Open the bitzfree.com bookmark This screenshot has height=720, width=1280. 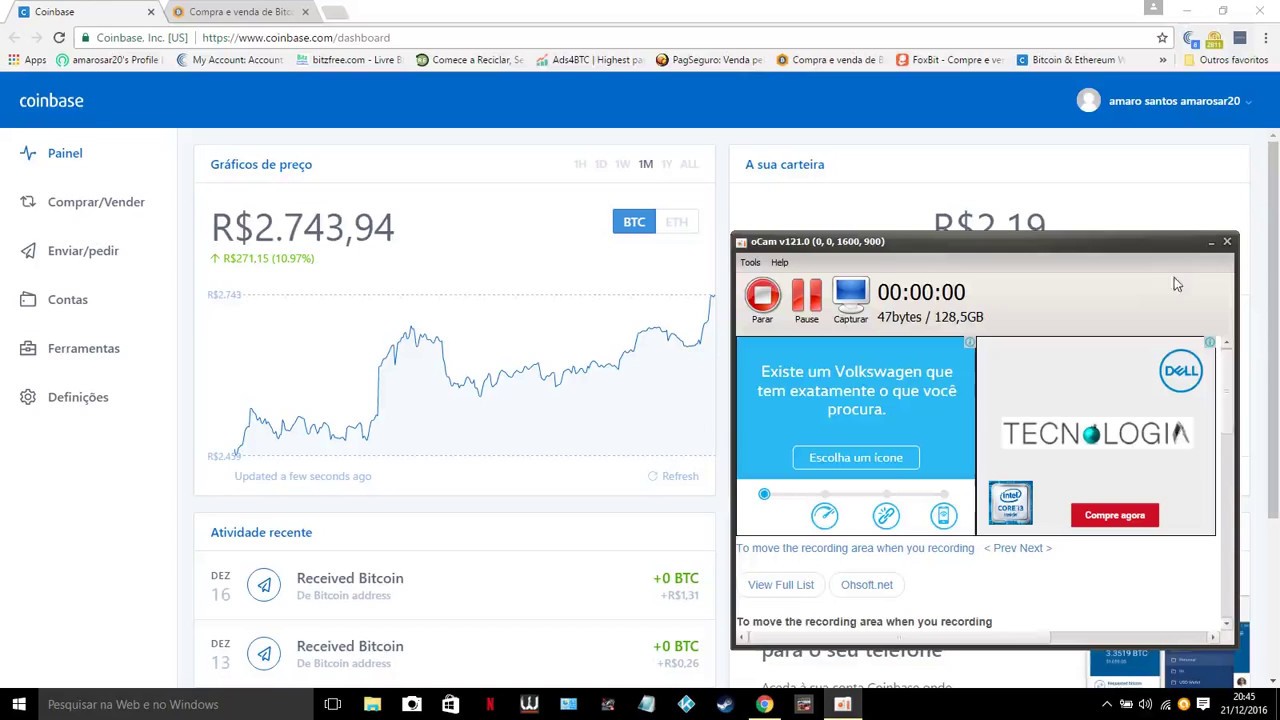(x=349, y=60)
